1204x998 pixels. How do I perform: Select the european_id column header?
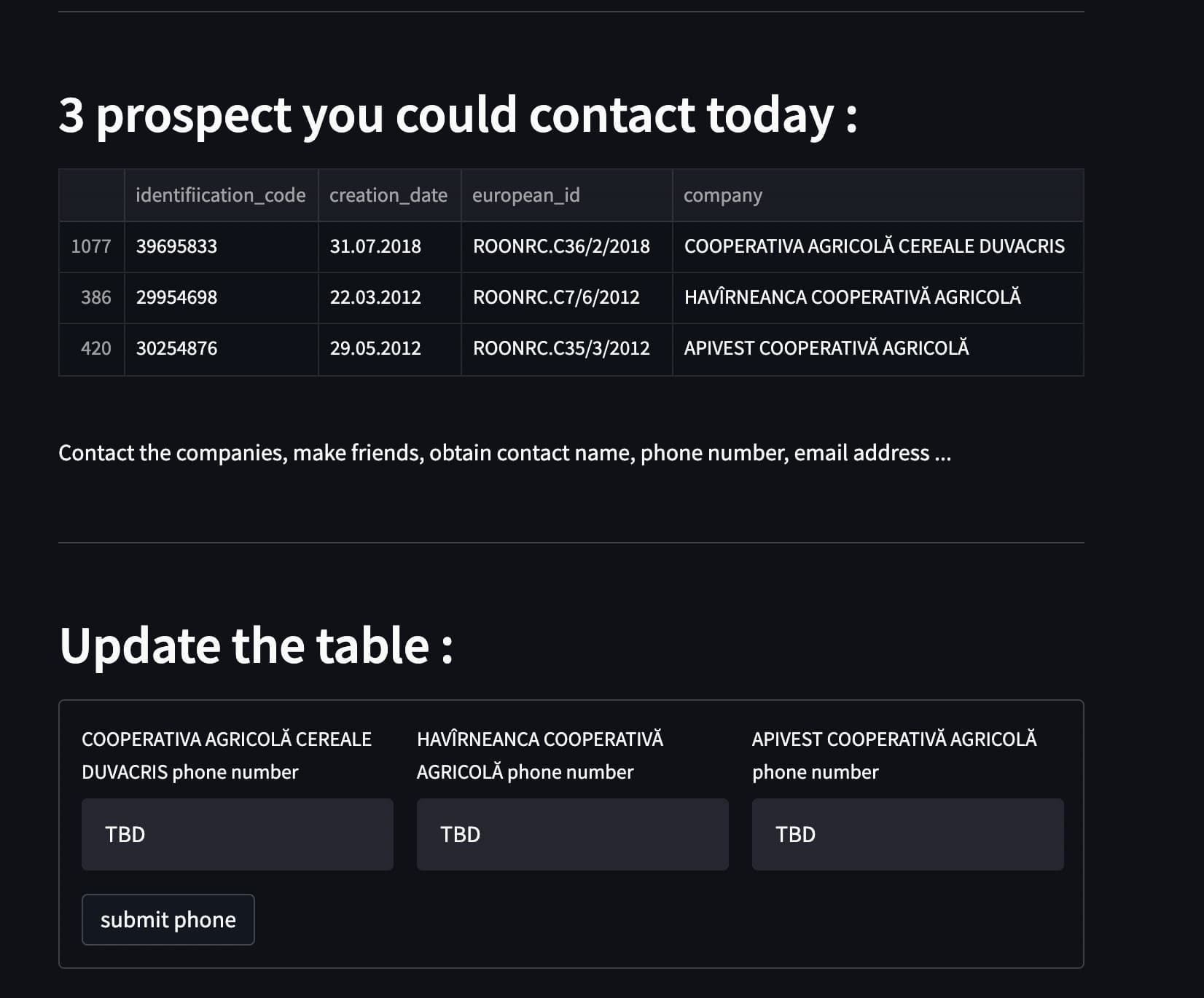pyautogui.click(x=526, y=195)
